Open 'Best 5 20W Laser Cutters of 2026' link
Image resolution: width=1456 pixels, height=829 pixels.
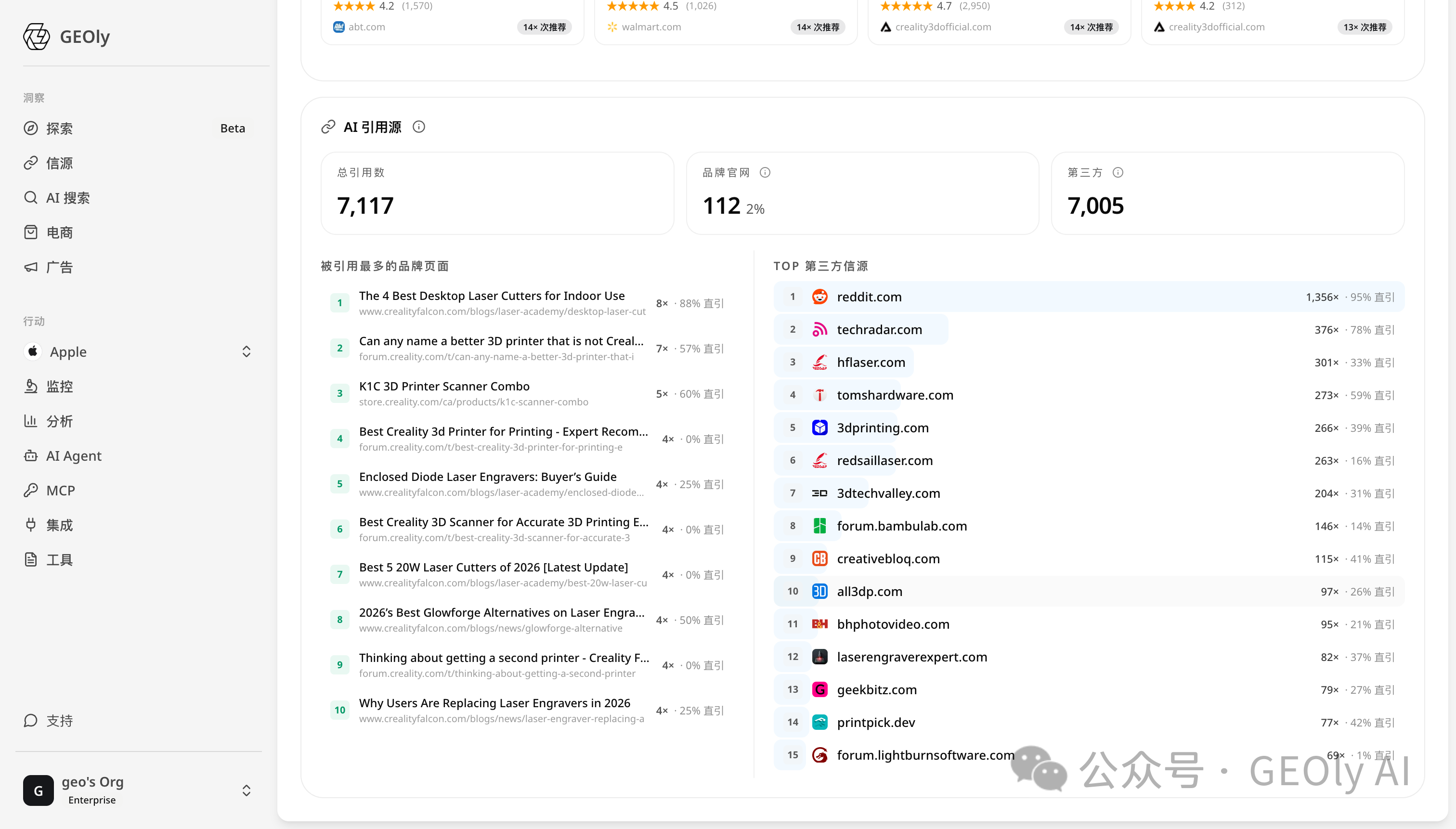click(494, 567)
